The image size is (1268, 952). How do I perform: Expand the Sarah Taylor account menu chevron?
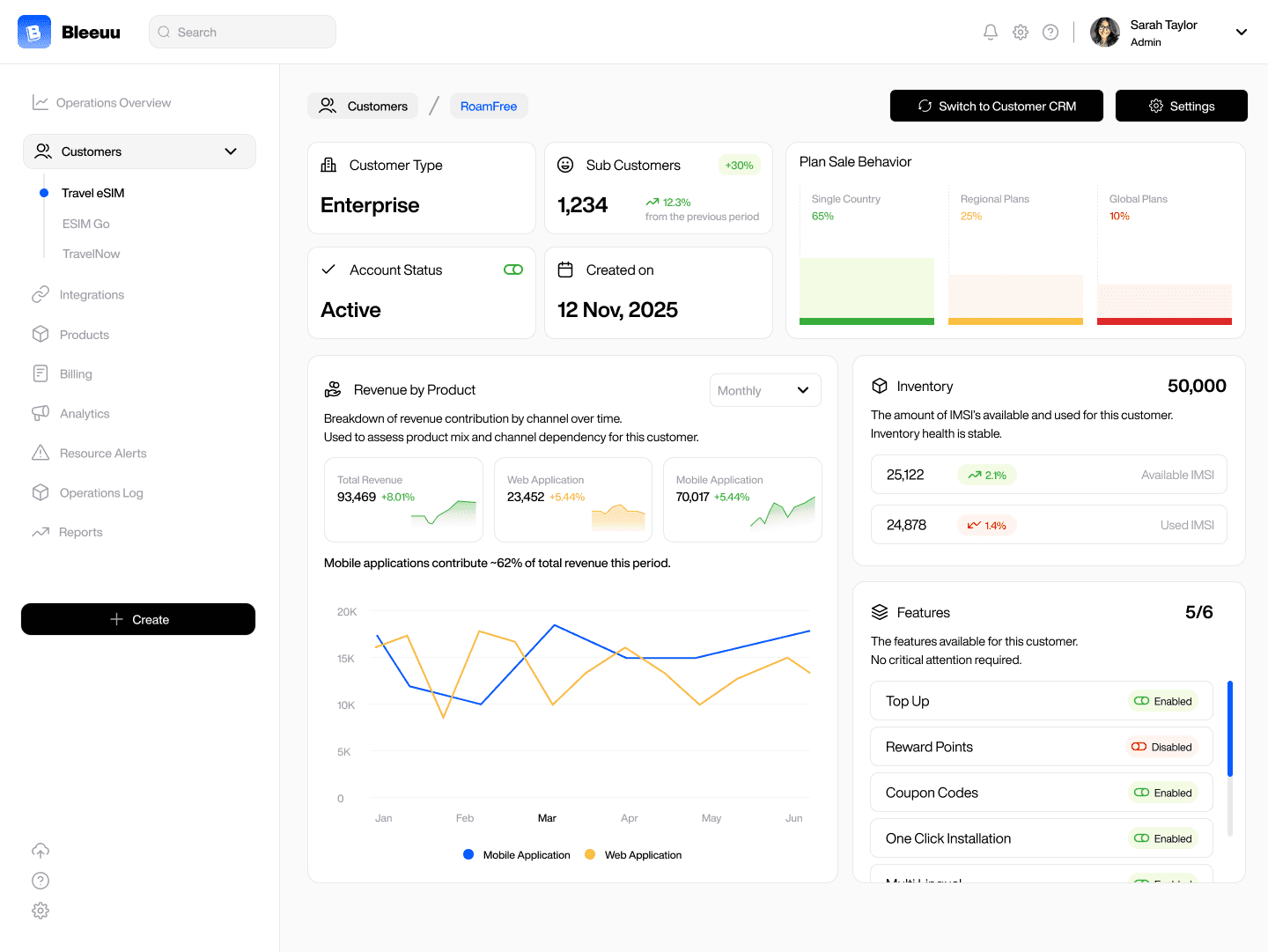(x=1242, y=32)
